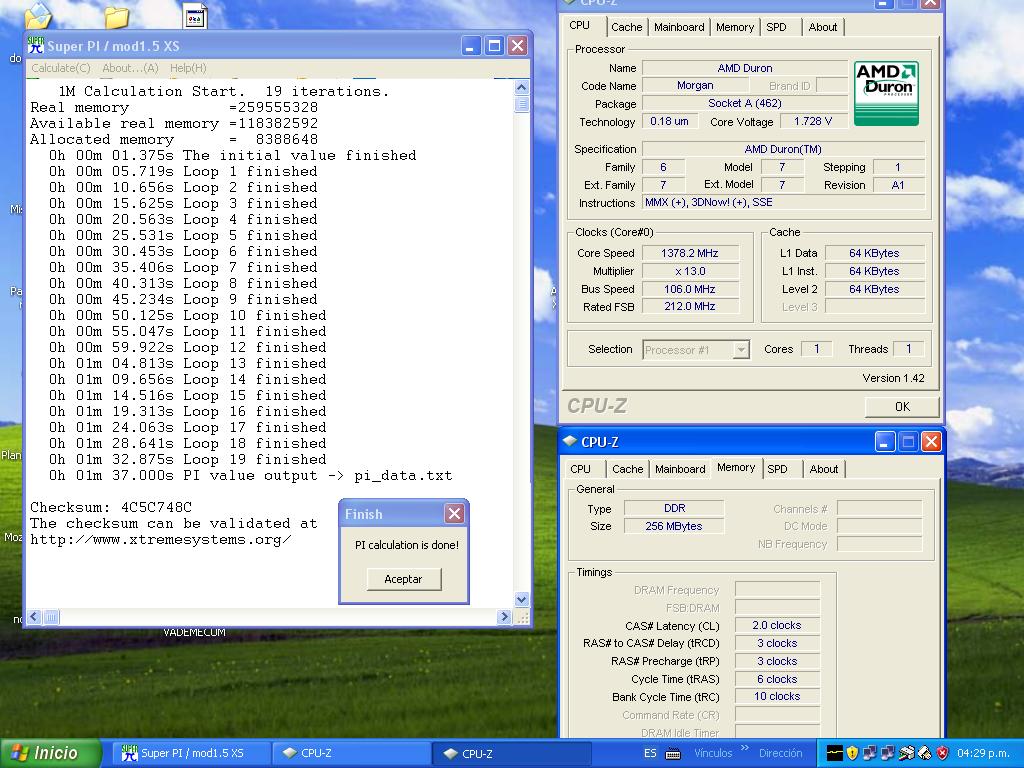Click the Multiplier value x 13.0
1024x768 pixels.
tap(690, 271)
